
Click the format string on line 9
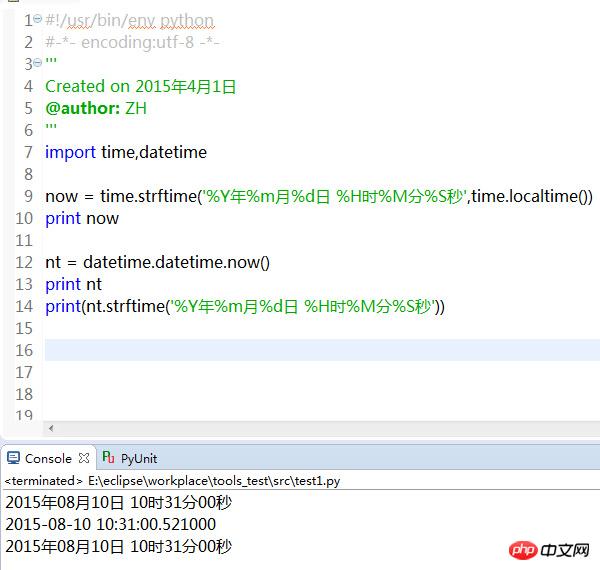point(334,196)
